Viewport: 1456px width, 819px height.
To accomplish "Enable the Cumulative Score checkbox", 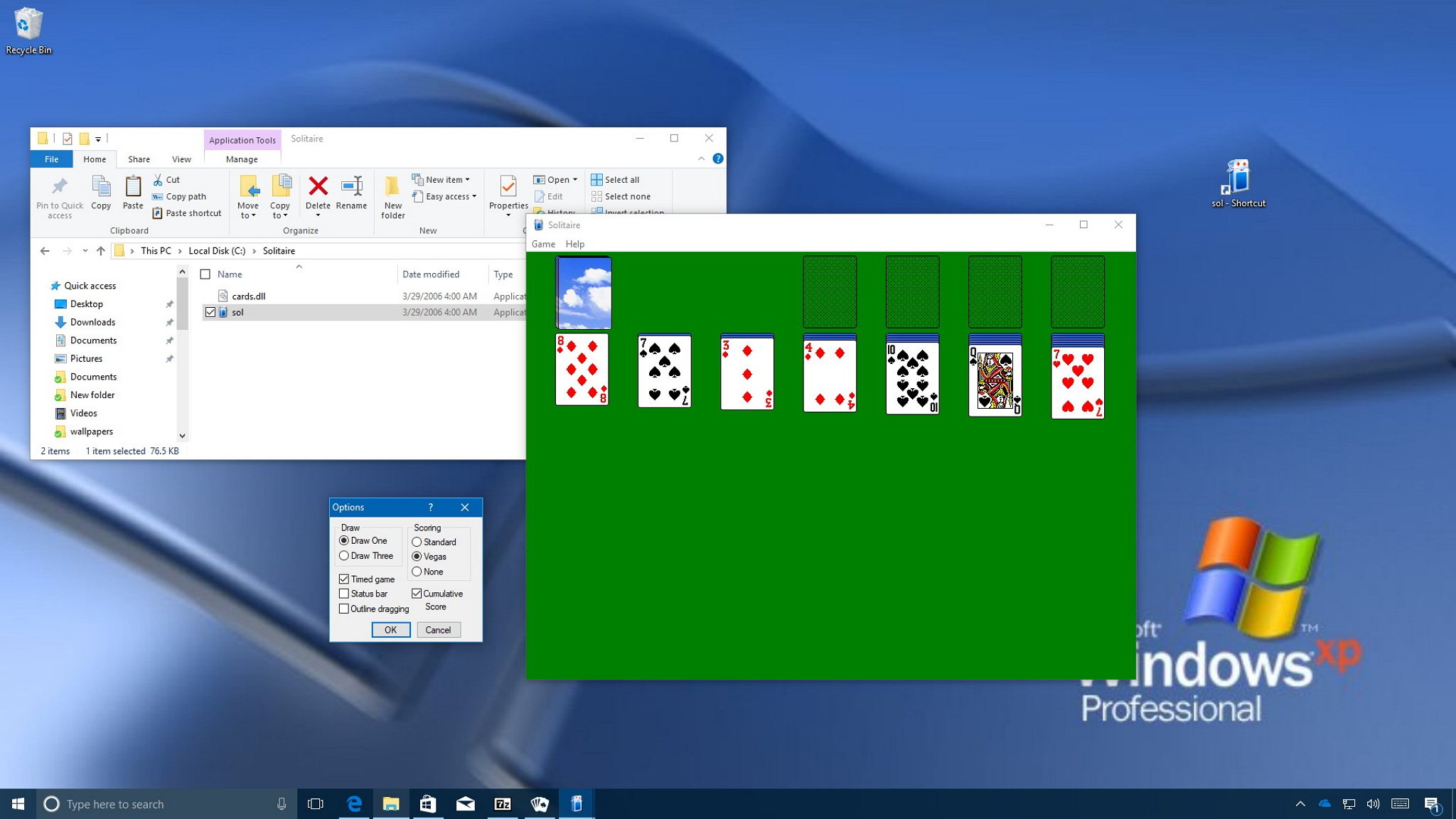I will (x=418, y=593).
